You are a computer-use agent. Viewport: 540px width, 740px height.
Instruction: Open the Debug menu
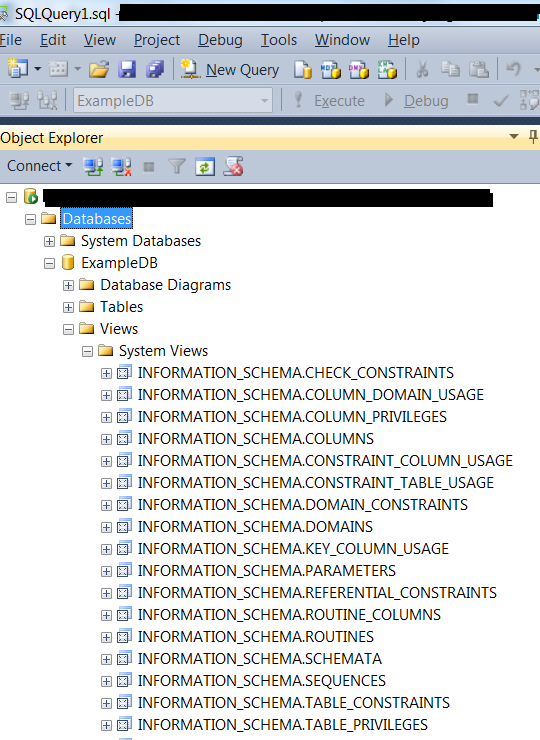(x=220, y=40)
